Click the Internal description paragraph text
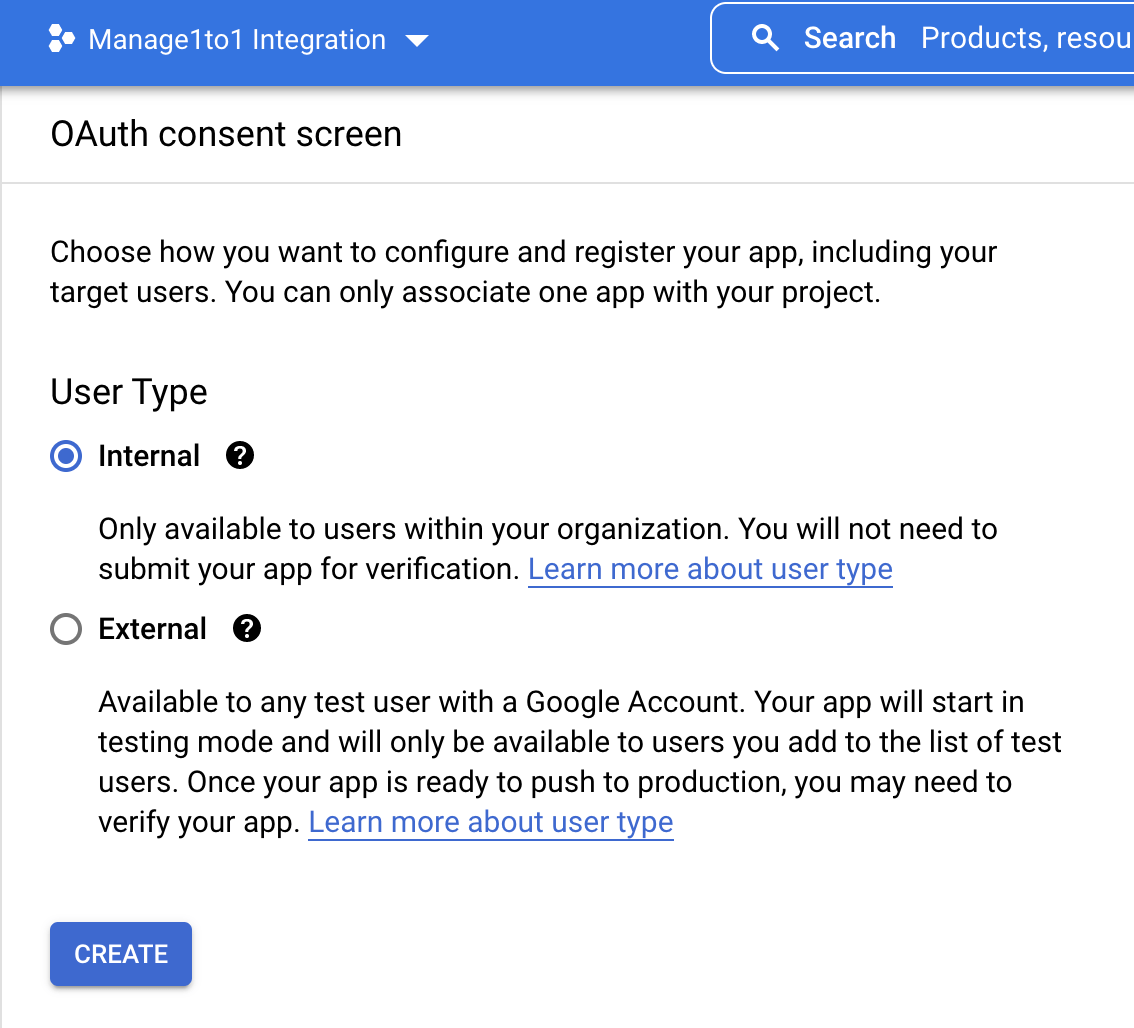Viewport: 1134px width, 1028px height. (x=547, y=530)
